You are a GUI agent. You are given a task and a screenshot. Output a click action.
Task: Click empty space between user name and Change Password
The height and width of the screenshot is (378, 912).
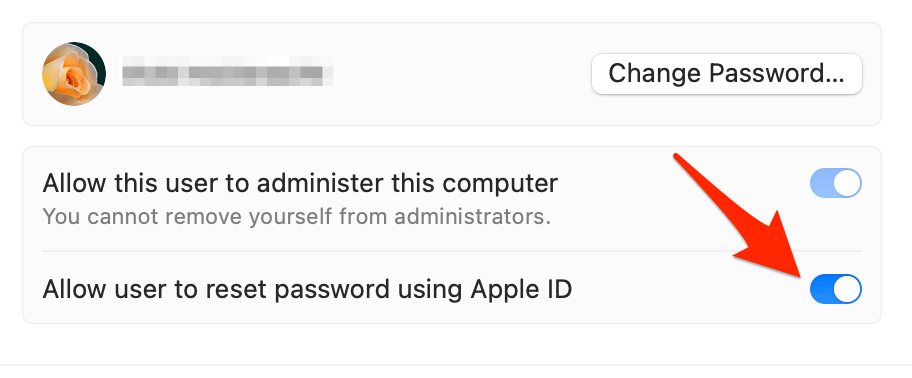point(462,74)
